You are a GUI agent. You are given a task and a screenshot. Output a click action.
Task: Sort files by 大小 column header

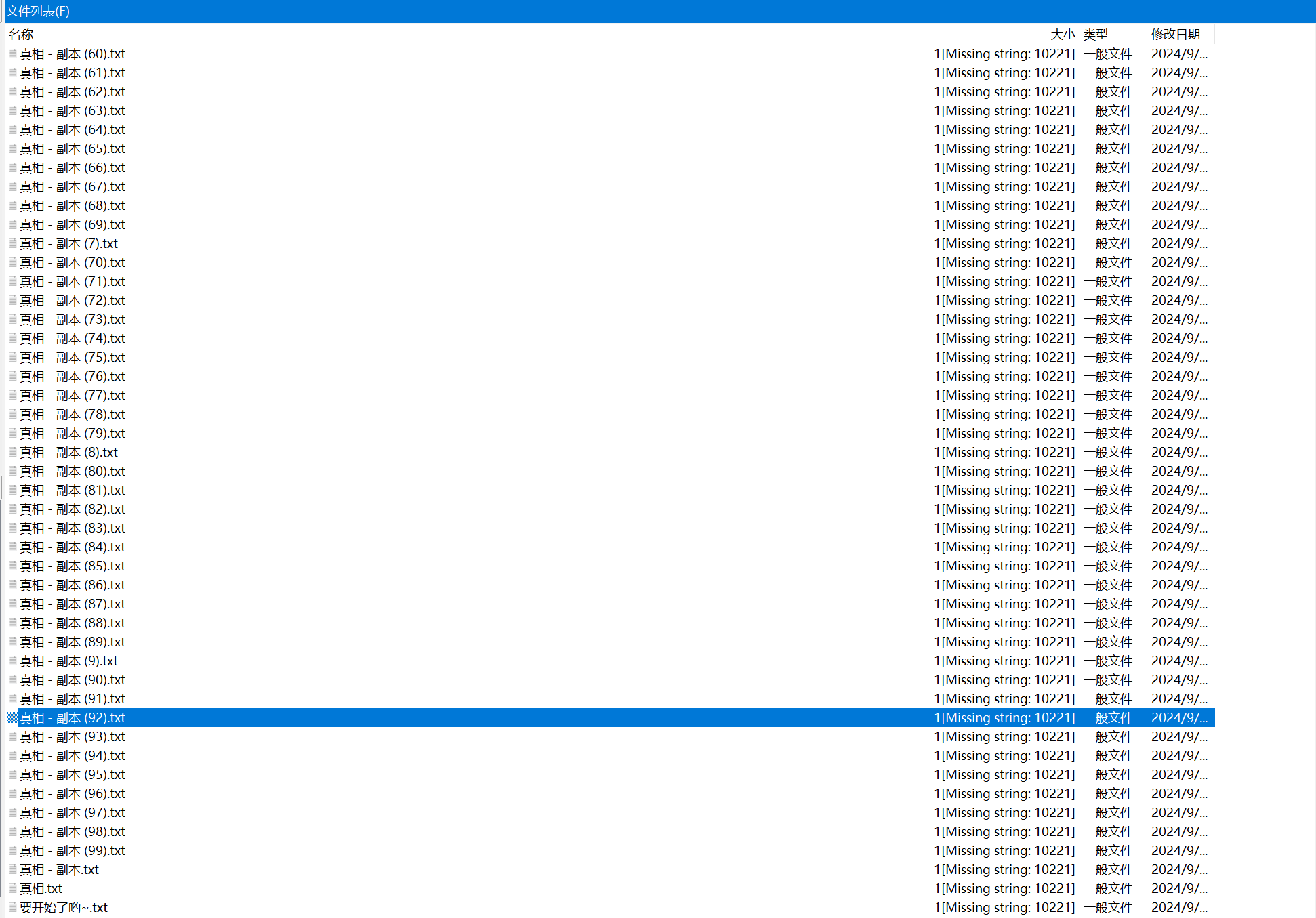coord(1062,34)
